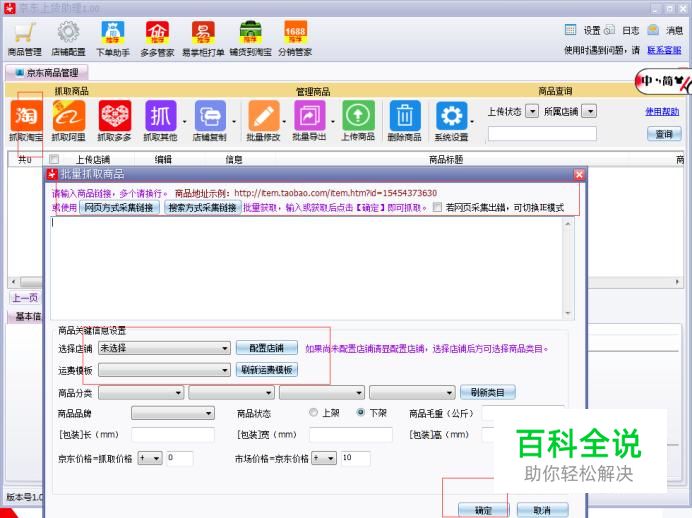The height and width of the screenshot is (518, 692).
Task: Click 配置店铺 button
Action: coord(267,348)
